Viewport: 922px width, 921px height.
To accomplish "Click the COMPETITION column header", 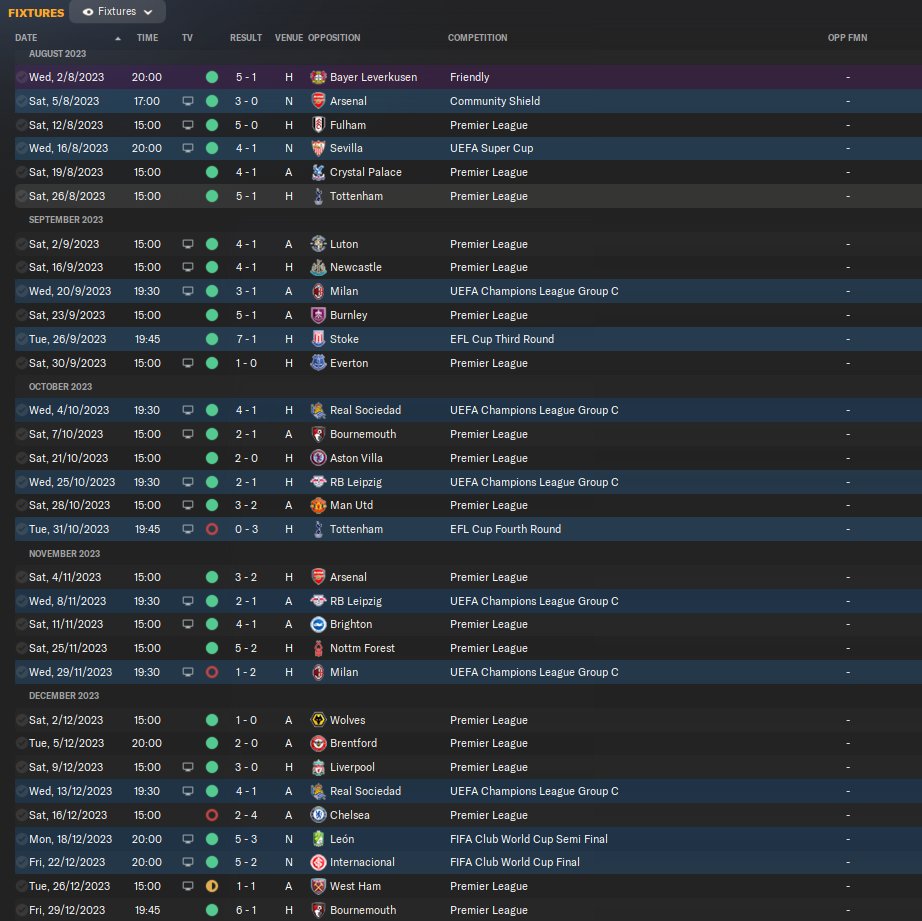I will (477, 38).
